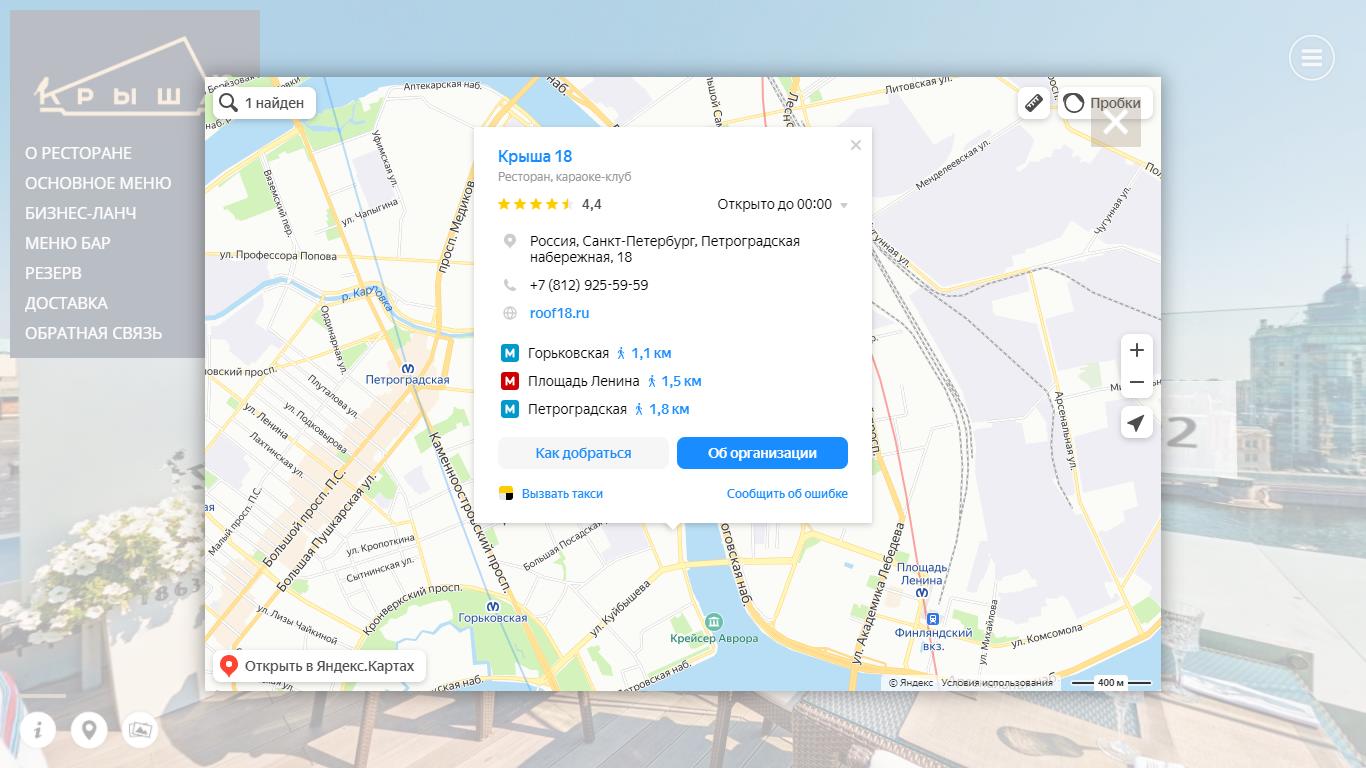Click the phone number +7 (812) 925-59-59
Image resolution: width=1366 pixels, height=768 pixels.
pyautogui.click(x=589, y=285)
